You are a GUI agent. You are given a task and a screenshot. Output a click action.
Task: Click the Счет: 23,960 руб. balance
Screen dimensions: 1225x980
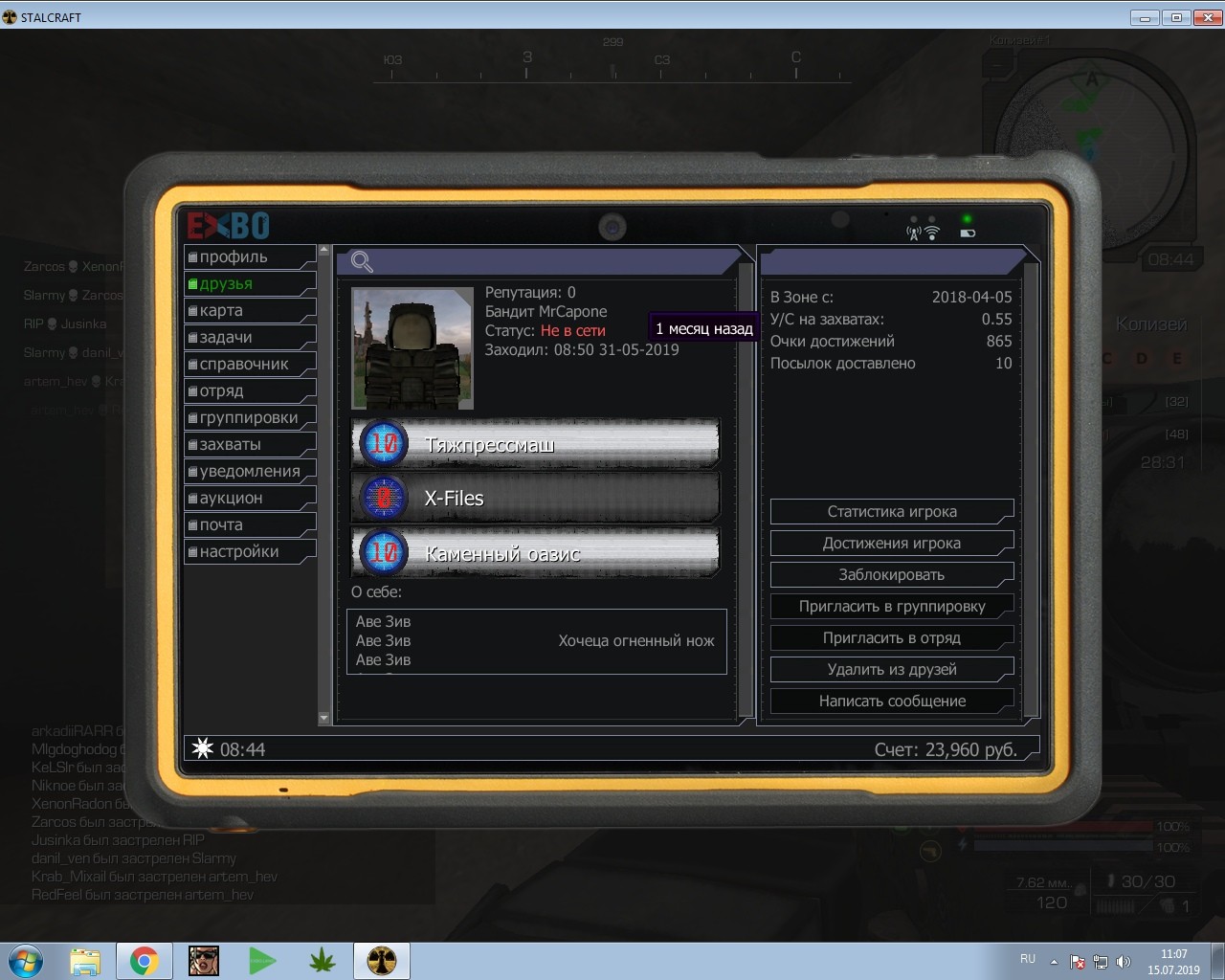[x=946, y=749]
